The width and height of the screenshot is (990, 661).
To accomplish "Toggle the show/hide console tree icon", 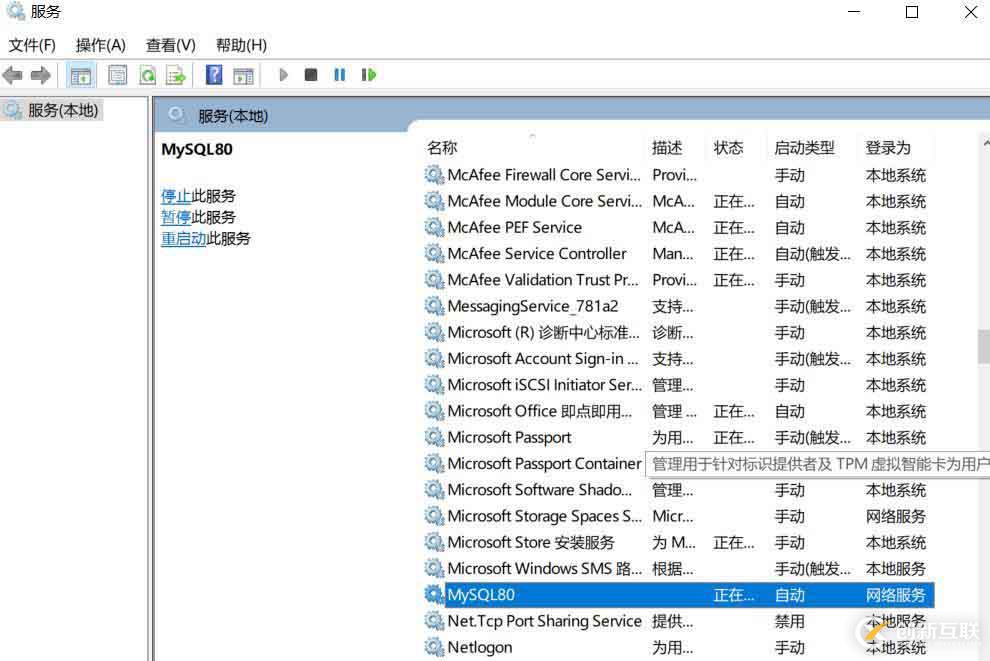I will coord(81,76).
